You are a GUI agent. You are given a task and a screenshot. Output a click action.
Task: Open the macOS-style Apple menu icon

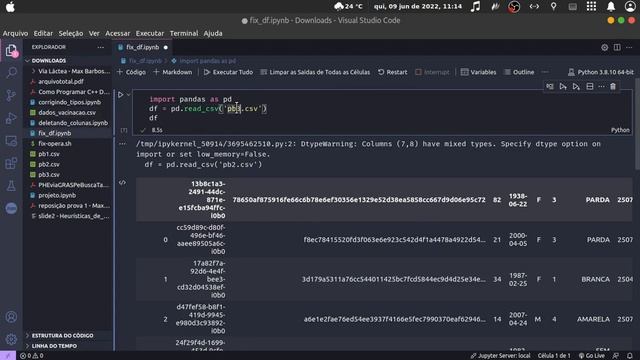(x=10, y=7)
